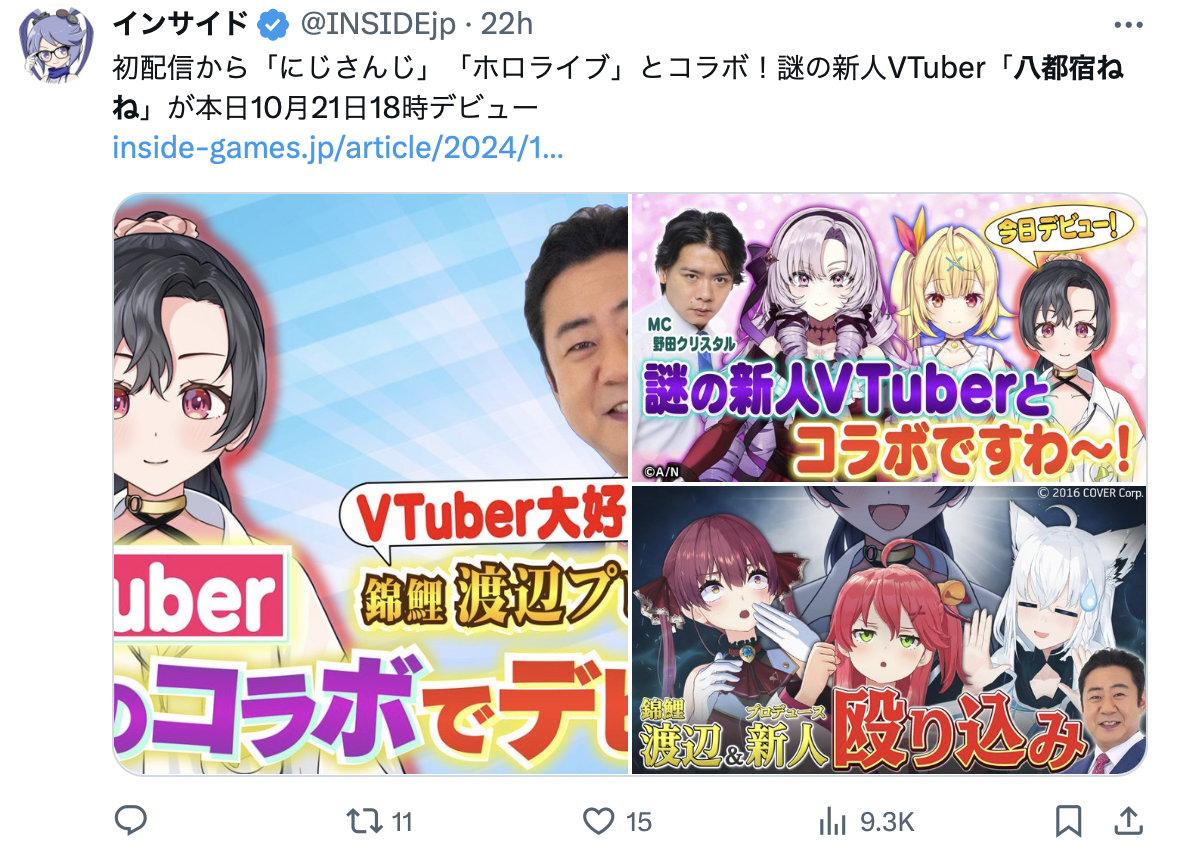Share the post using the upload arrow icon
Image resolution: width=1177 pixels, height=860 pixels.
click(1127, 821)
